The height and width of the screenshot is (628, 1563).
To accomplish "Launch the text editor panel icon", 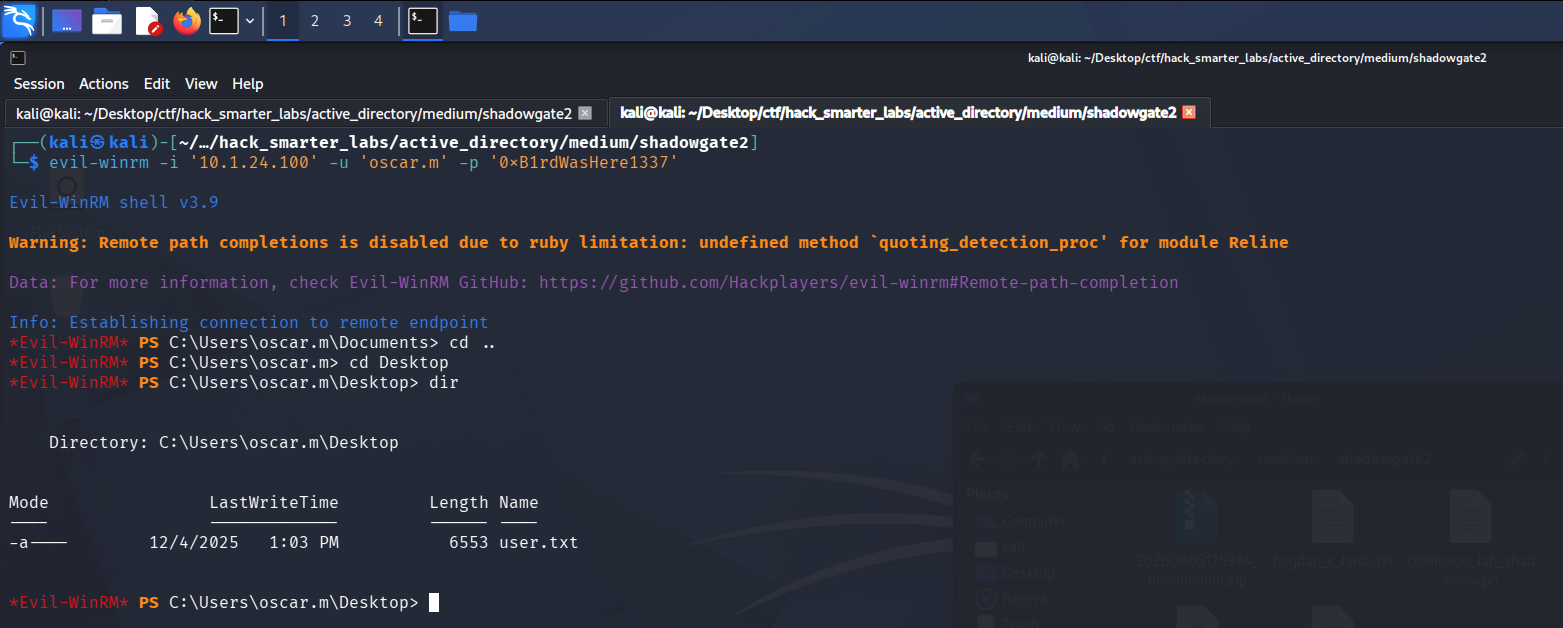I will click(148, 21).
